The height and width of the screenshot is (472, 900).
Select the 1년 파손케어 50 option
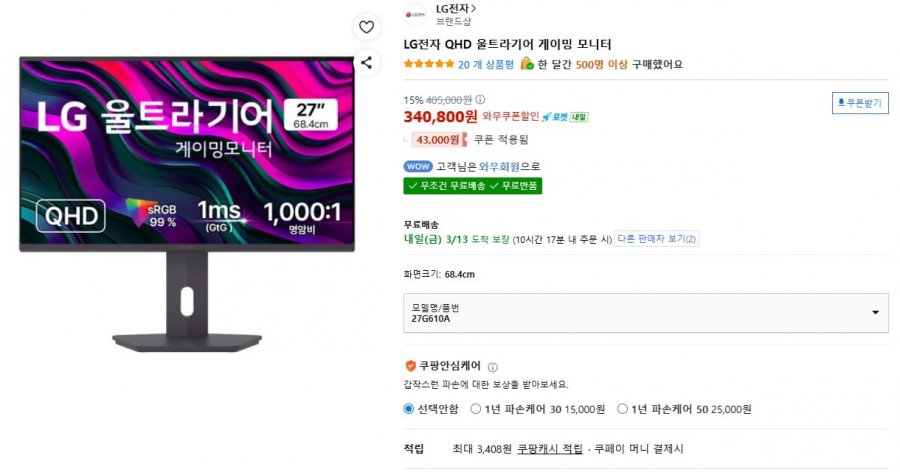(x=622, y=409)
